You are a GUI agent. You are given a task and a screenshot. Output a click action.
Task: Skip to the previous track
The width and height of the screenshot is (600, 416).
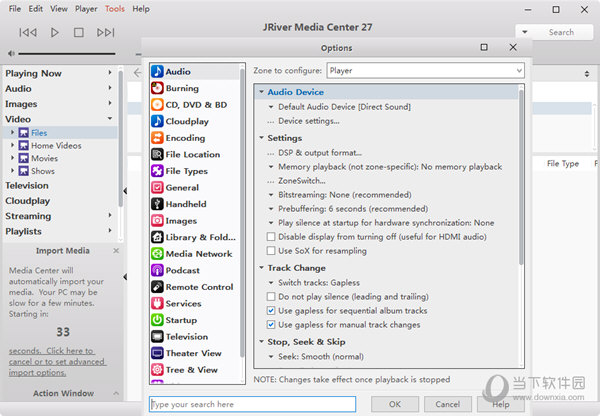(28, 33)
